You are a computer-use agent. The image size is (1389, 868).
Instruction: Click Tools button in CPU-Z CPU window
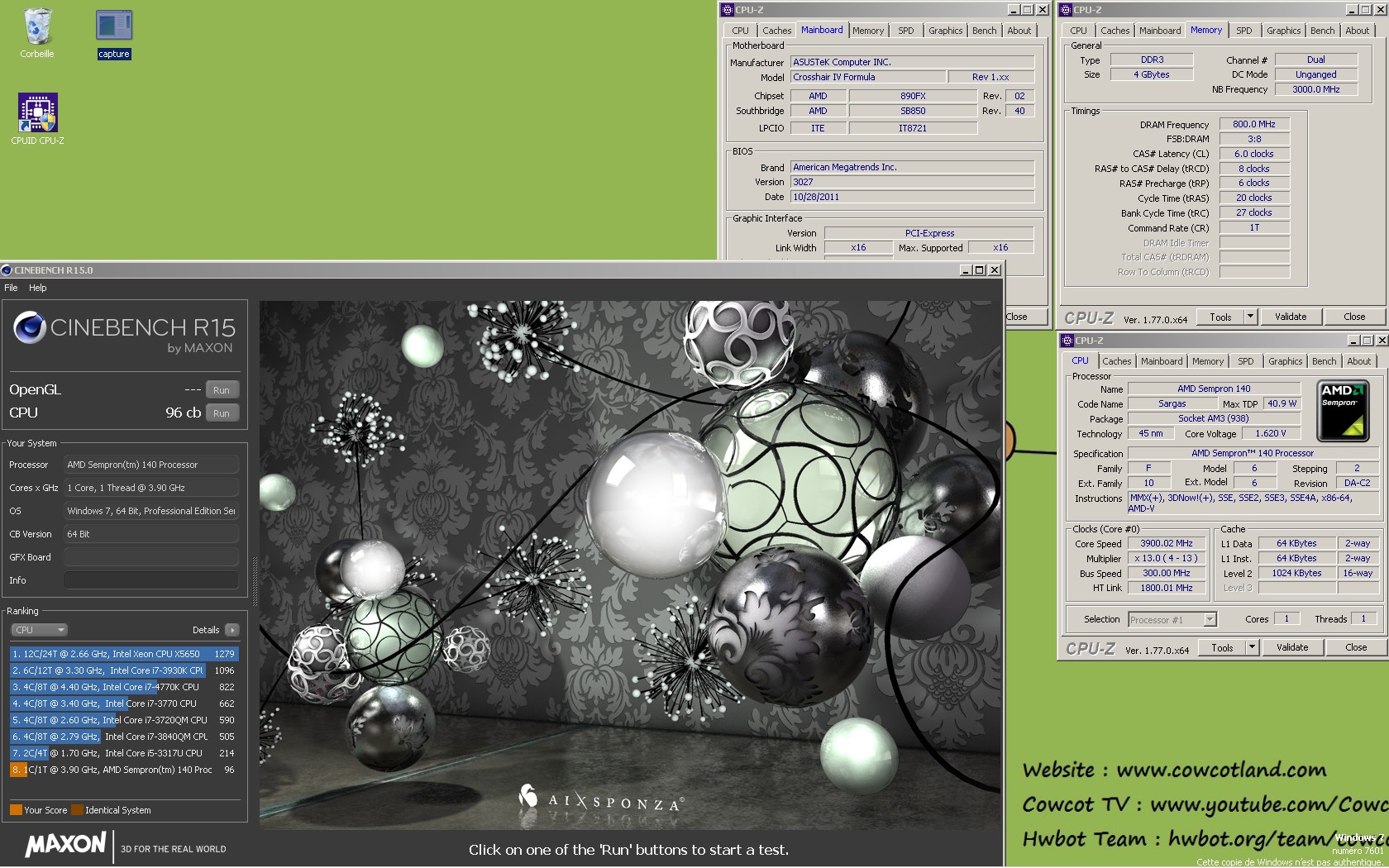click(1222, 648)
